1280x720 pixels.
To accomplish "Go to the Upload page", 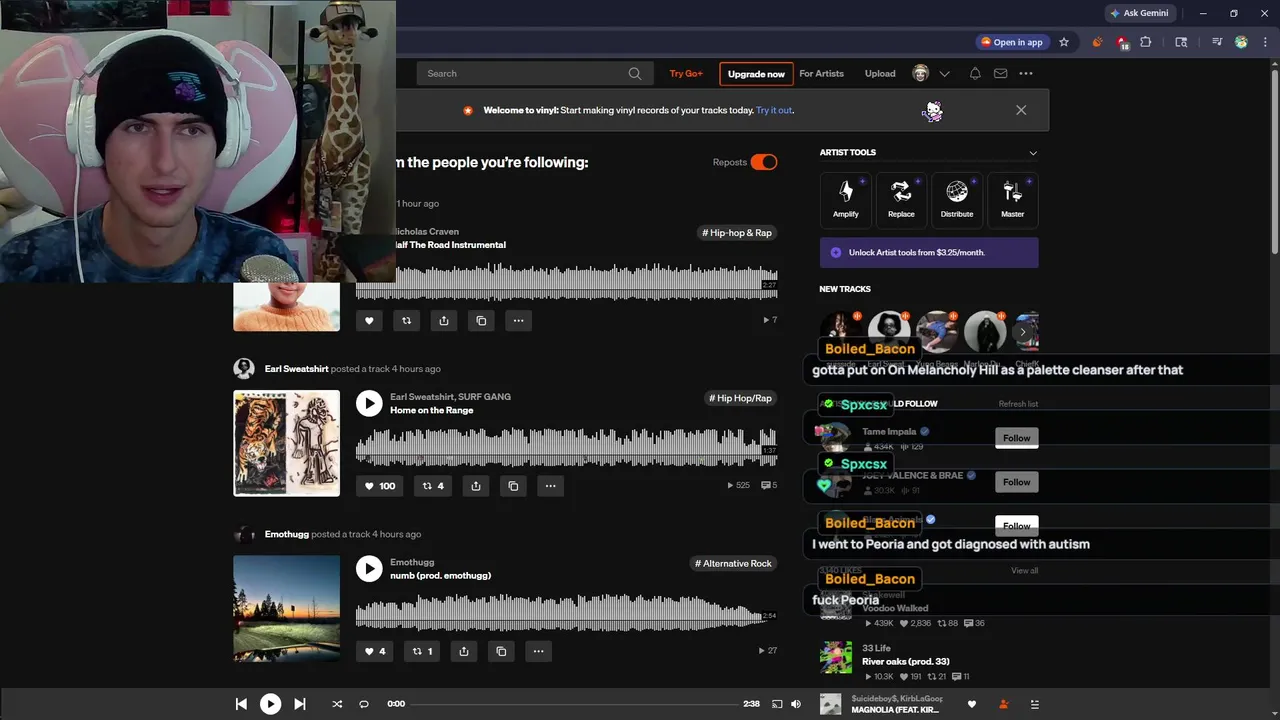I will 880,74.
